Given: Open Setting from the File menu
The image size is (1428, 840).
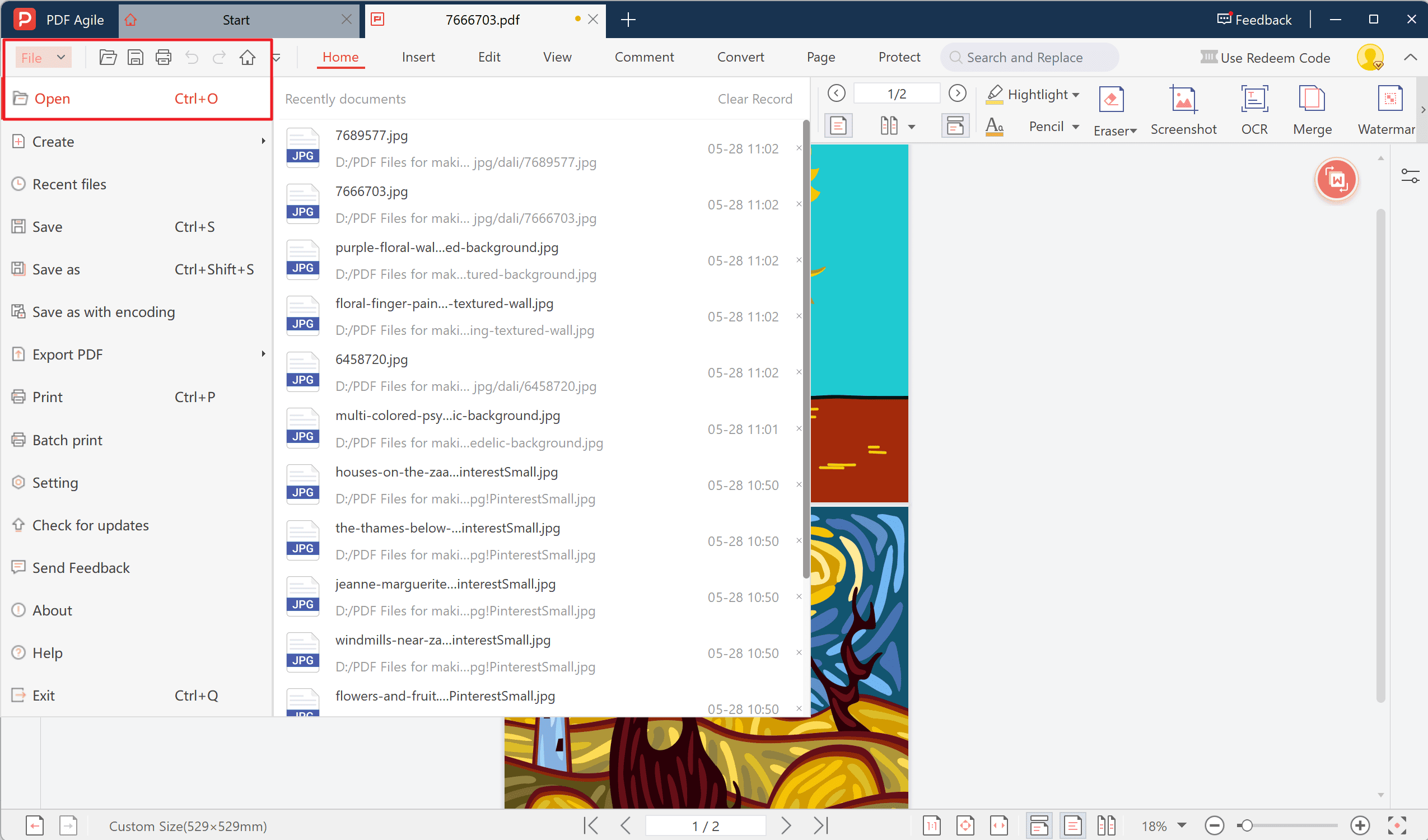Looking at the screenshot, I should pos(136,482).
